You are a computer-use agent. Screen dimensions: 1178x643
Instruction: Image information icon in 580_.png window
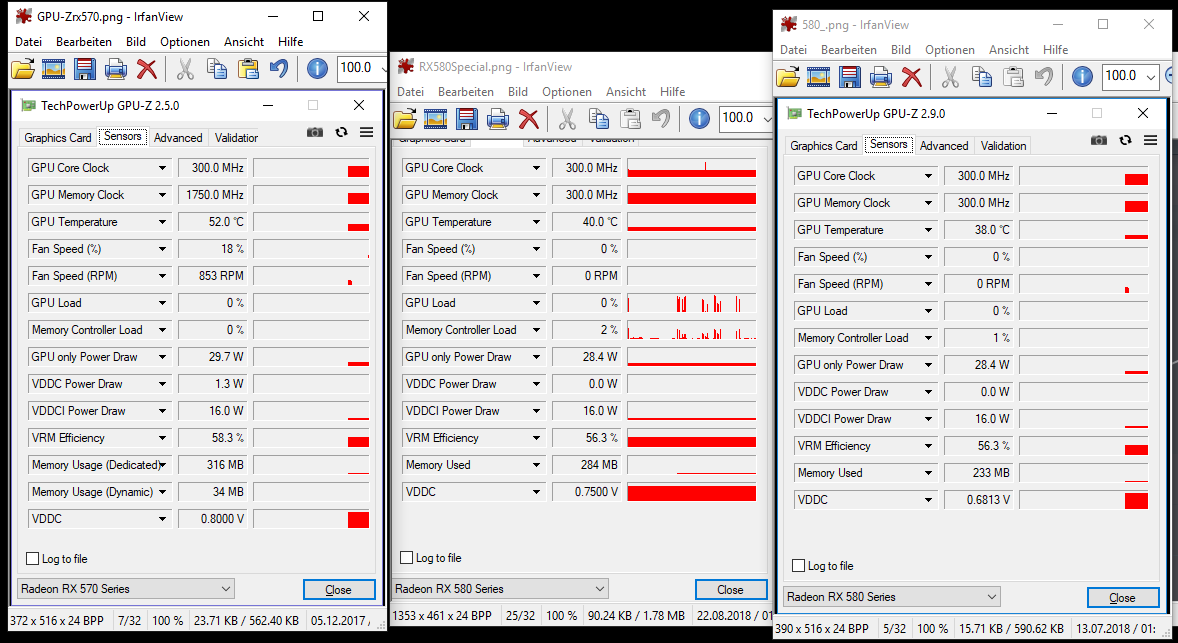[x=1082, y=77]
